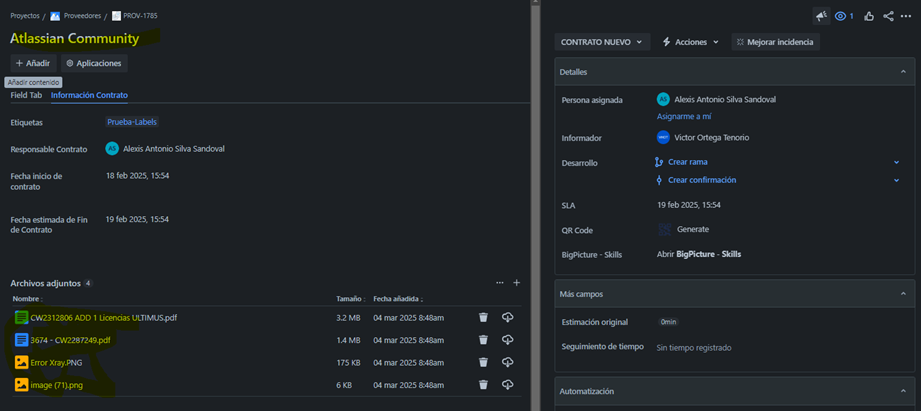Open the three-dot more actions menu
Viewport: 921px width, 411px height.
905,16
